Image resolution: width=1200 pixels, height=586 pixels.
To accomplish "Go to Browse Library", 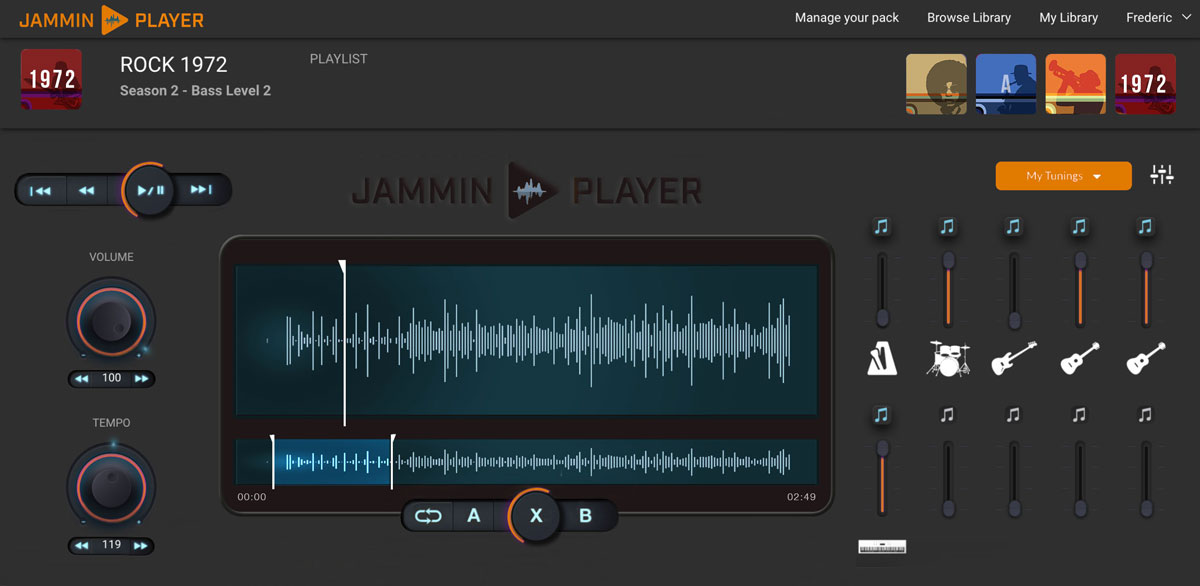I will click(x=969, y=18).
